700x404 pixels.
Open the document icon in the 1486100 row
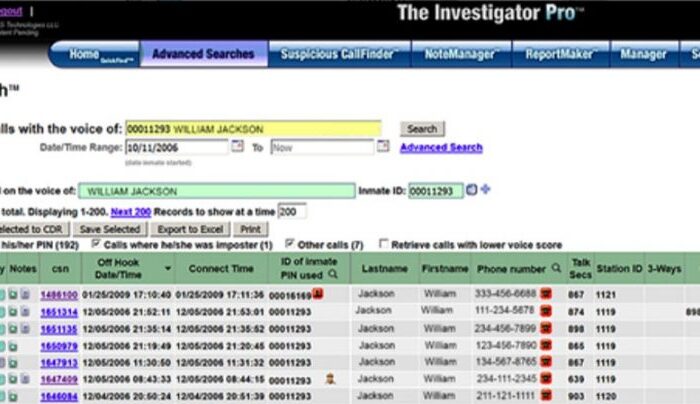pyautogui.click(x=25, y=295)
